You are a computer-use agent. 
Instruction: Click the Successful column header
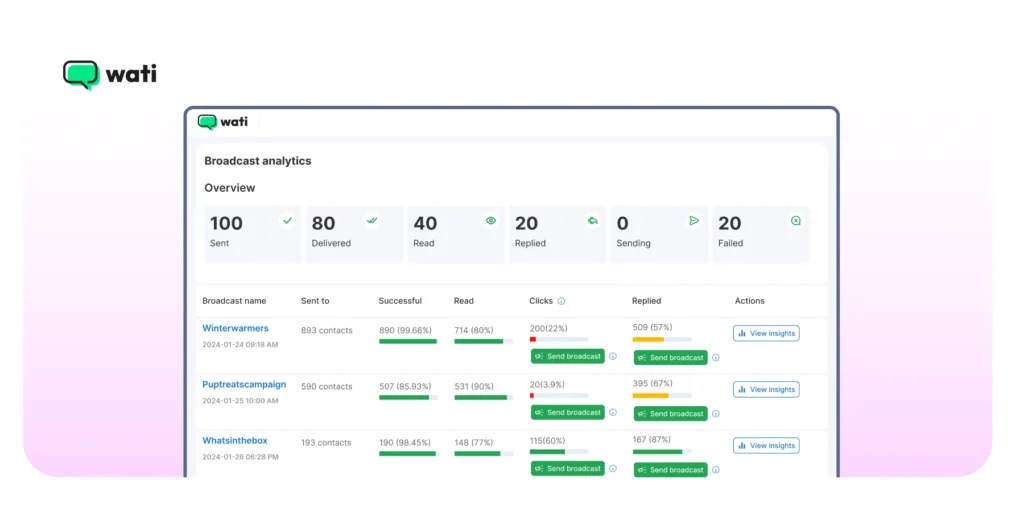(x=400, y=301)
